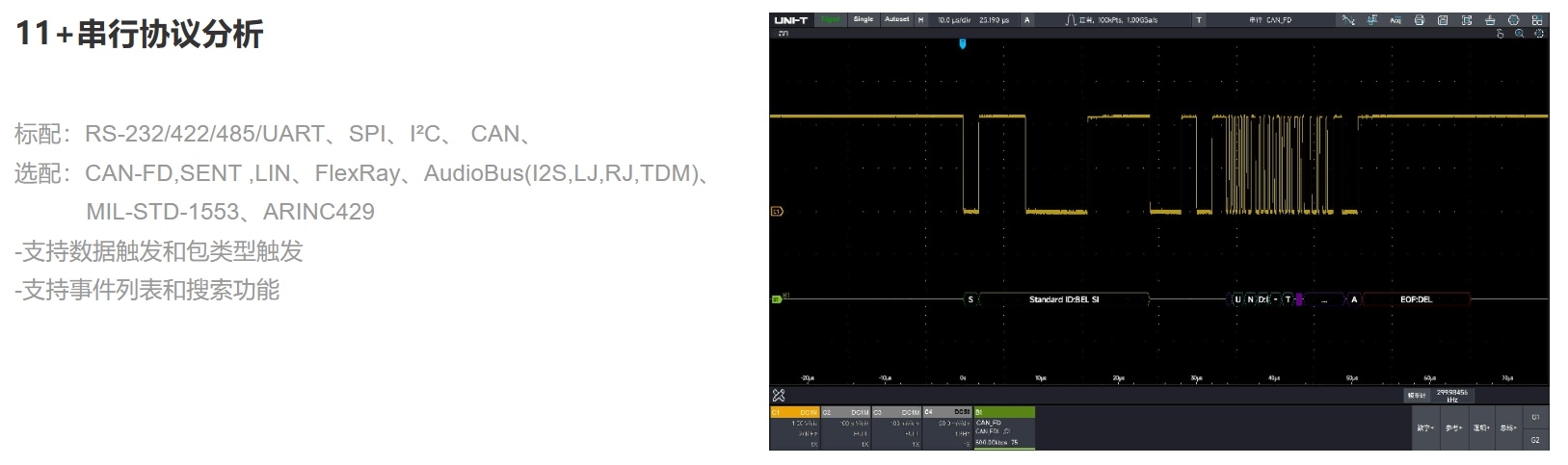1568x465 pixels.
Task: Open the acquisition A menu
Action: click(x=1026, y=19)
